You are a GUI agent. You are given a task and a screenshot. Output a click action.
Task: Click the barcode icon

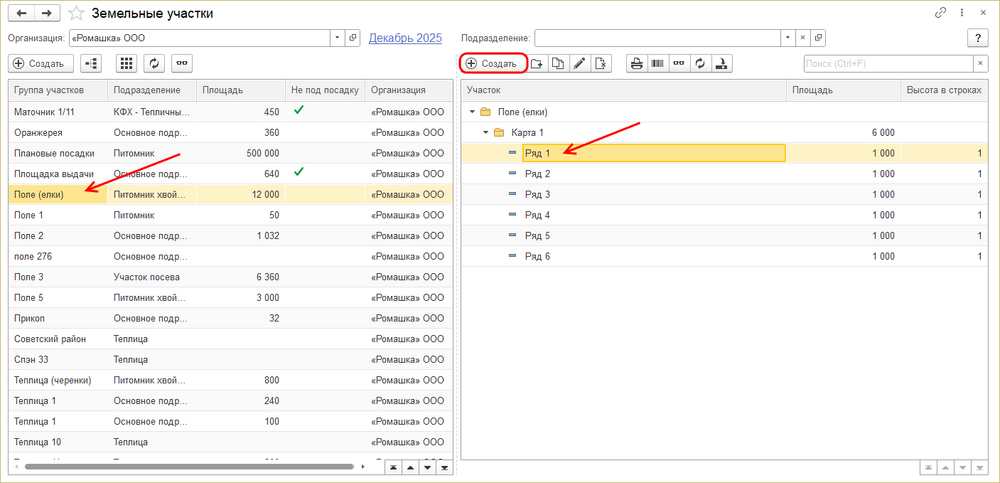point(658,64)
